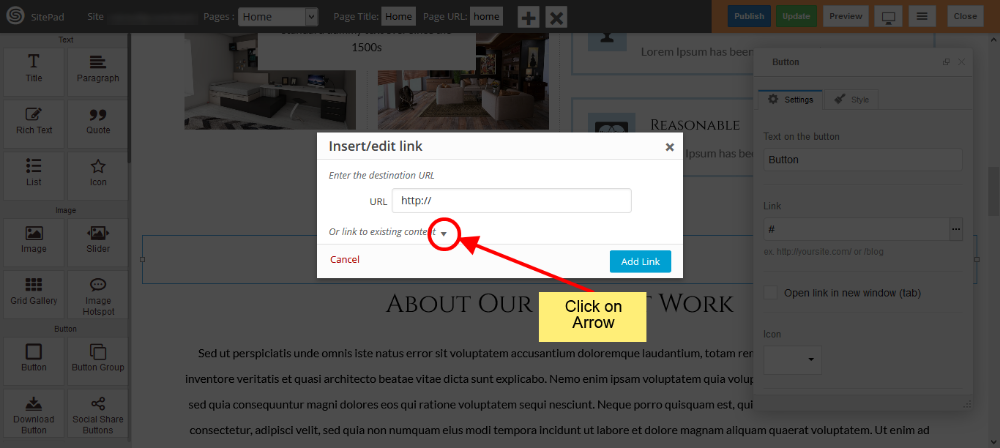Select the Image Hotspot widget
Image resolution: width=1000 pixels, height=448 pixels.
pos(98,297)
